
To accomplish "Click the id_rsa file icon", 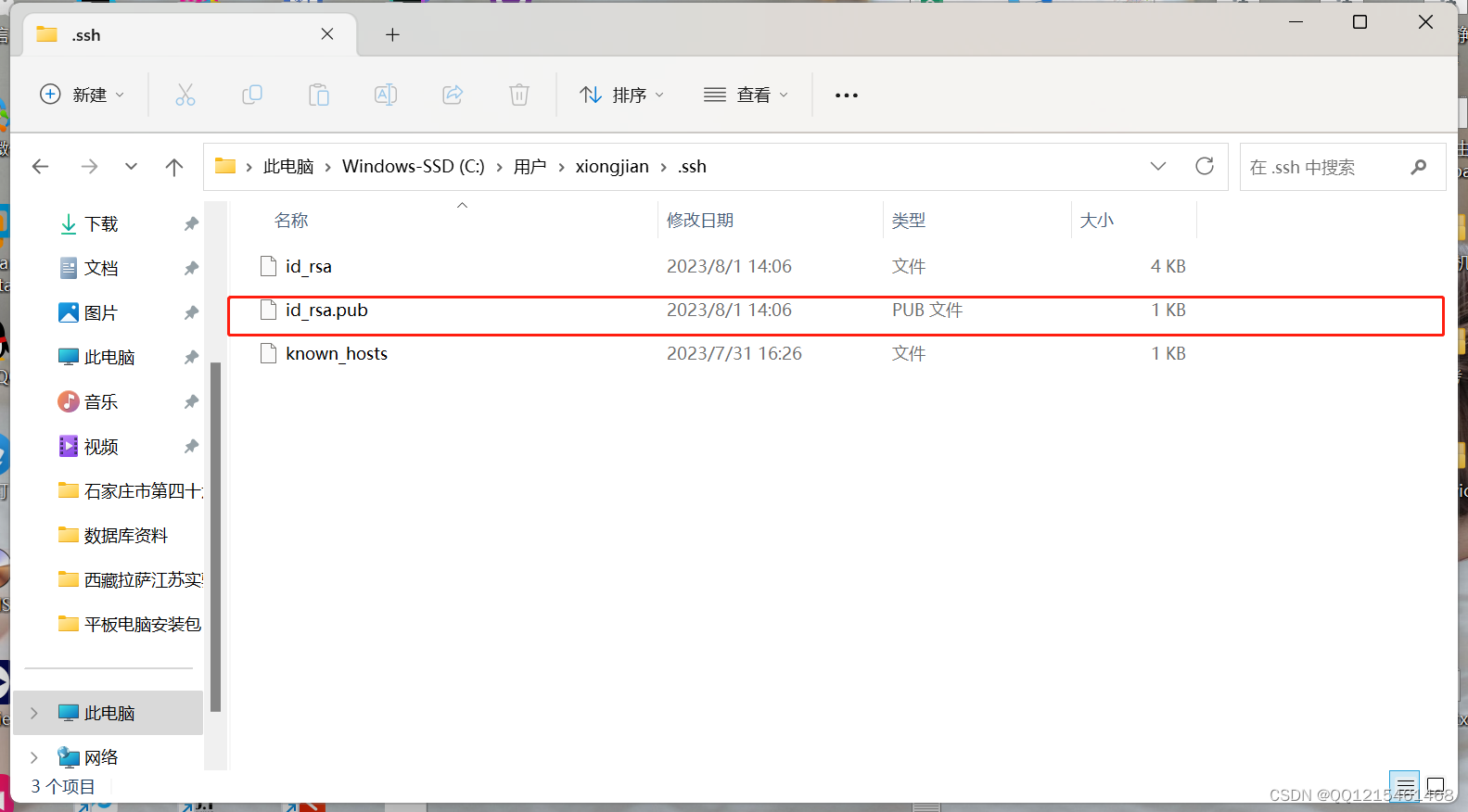I will [269, 266].
